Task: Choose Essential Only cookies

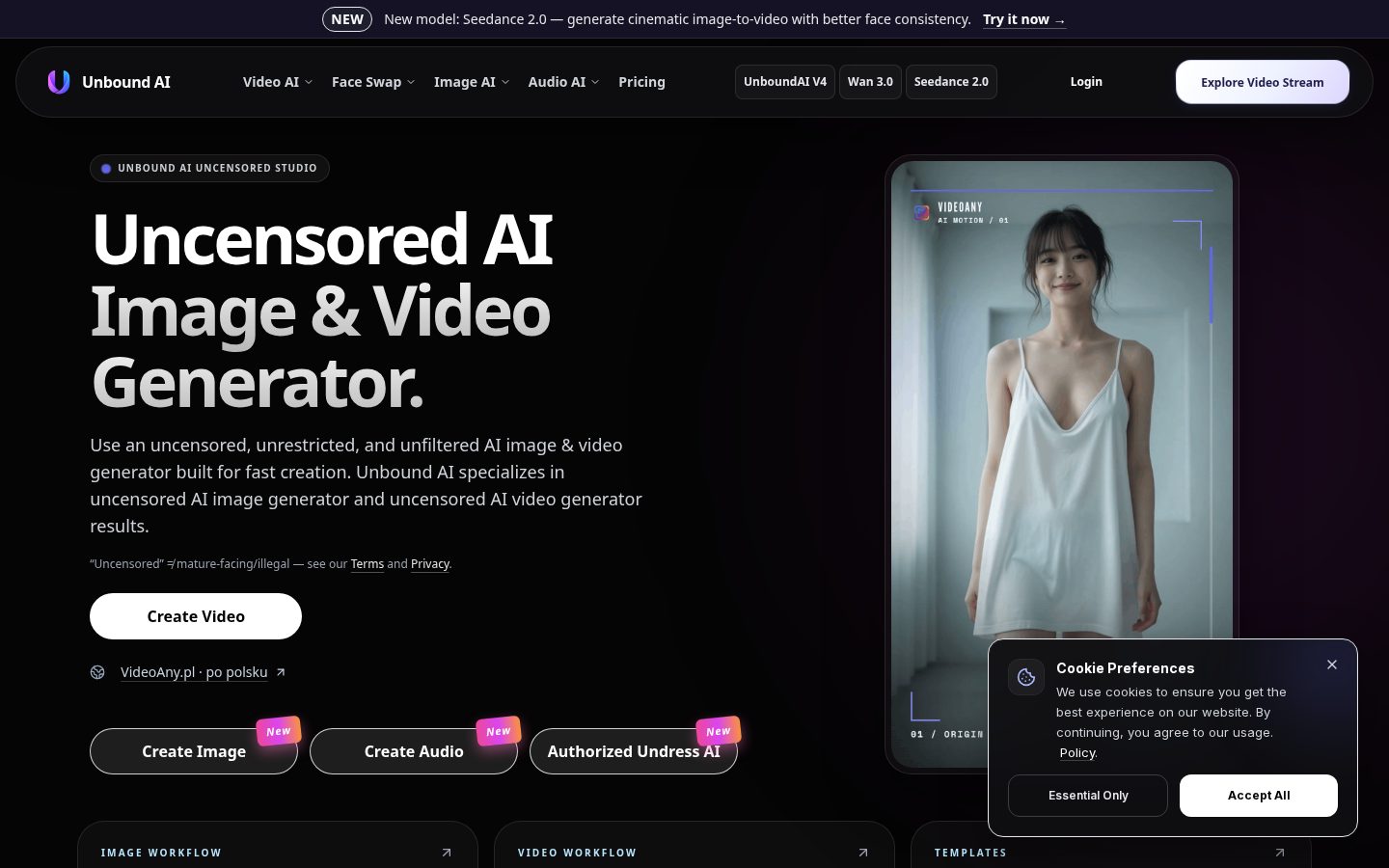Action: pyautogui.click(x=1088, y=796)
